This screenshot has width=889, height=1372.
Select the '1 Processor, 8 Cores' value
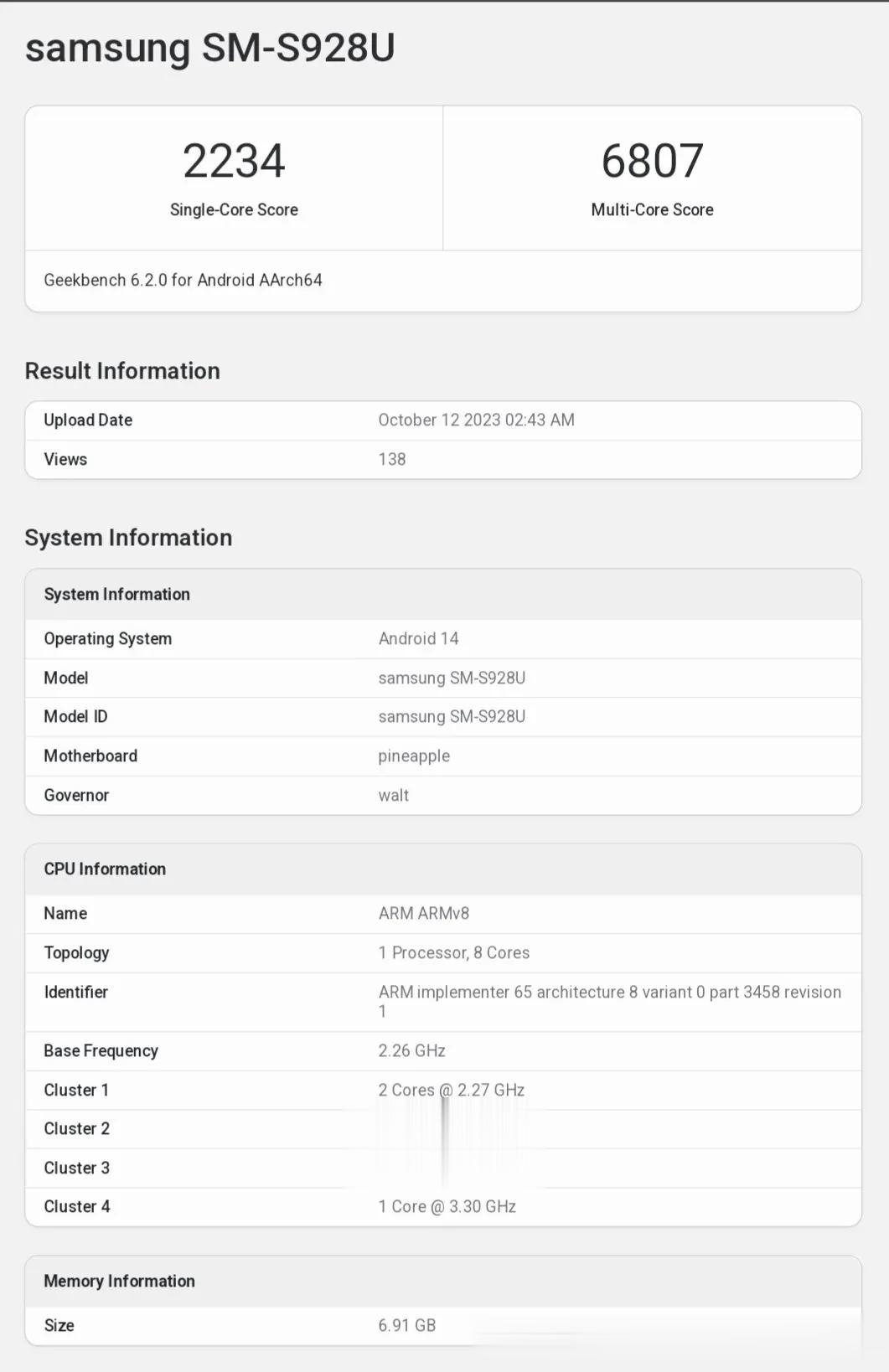coord(453,952)
